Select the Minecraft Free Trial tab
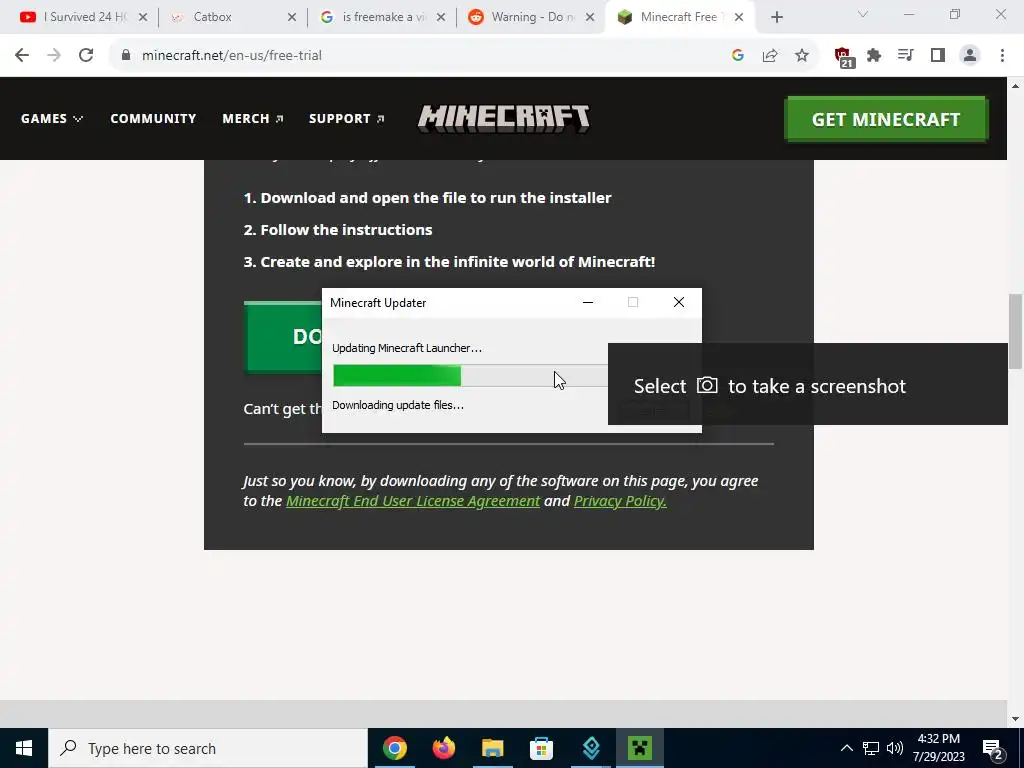 [x=679, y=17]
